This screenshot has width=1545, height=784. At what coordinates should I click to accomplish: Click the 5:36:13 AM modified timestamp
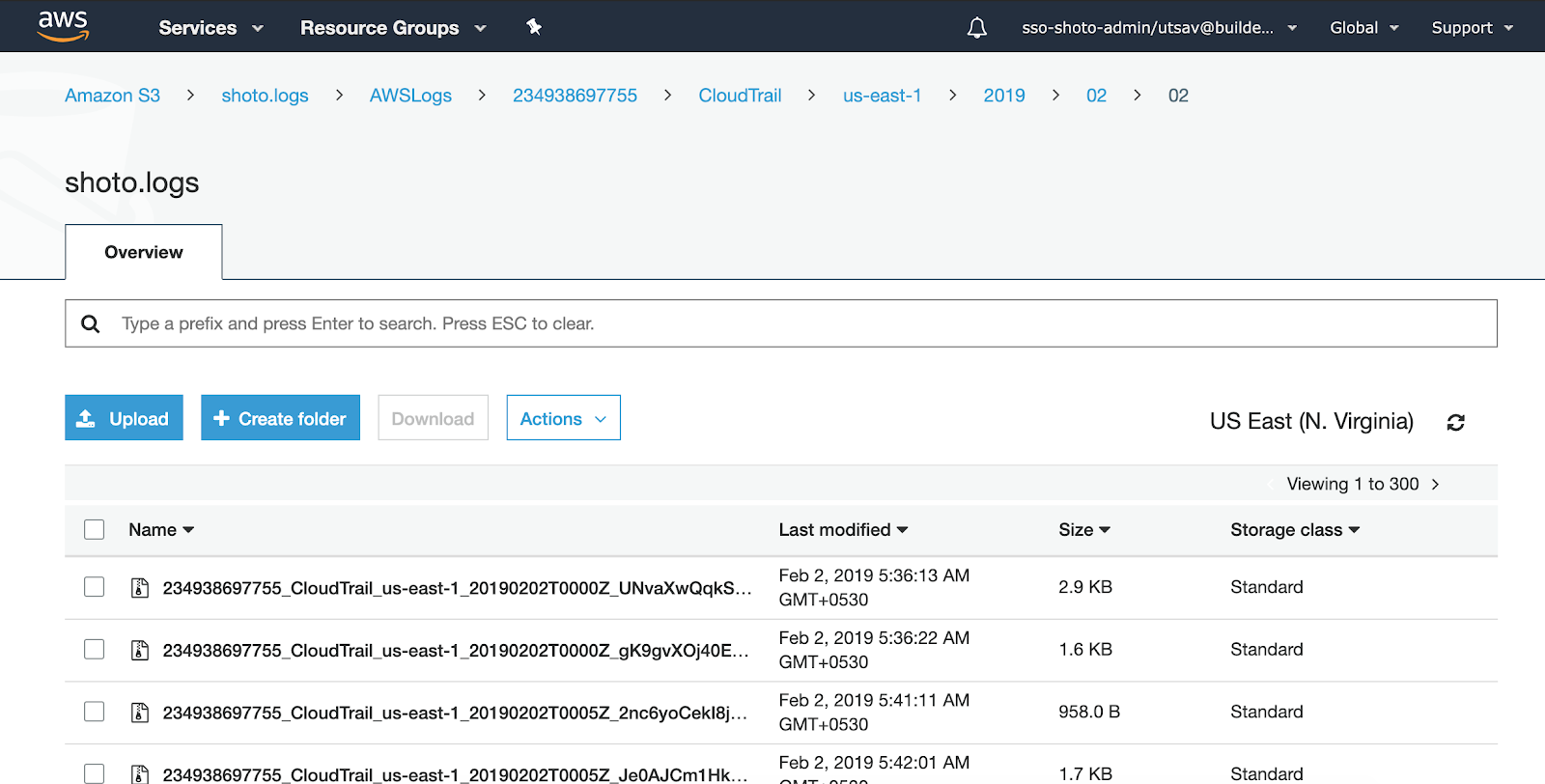[874, 587]
